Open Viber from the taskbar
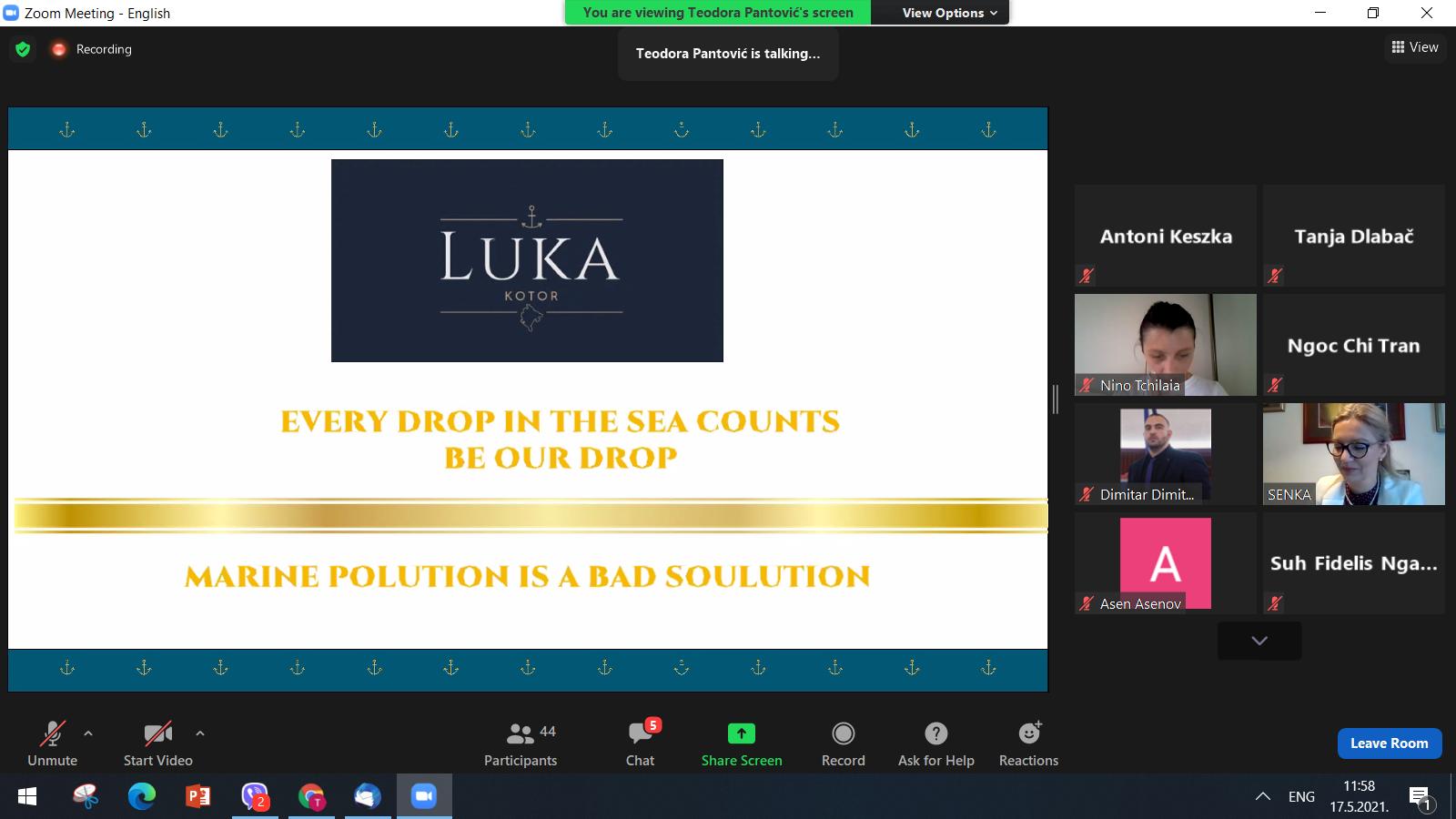This screenshot has width=1456, height=819. [x=255, y=797]
